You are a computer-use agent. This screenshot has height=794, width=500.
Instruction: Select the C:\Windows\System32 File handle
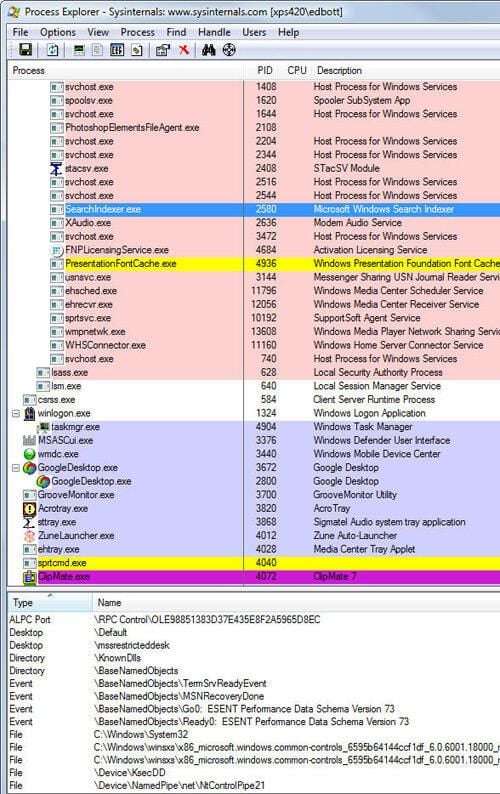coord(253,734)
